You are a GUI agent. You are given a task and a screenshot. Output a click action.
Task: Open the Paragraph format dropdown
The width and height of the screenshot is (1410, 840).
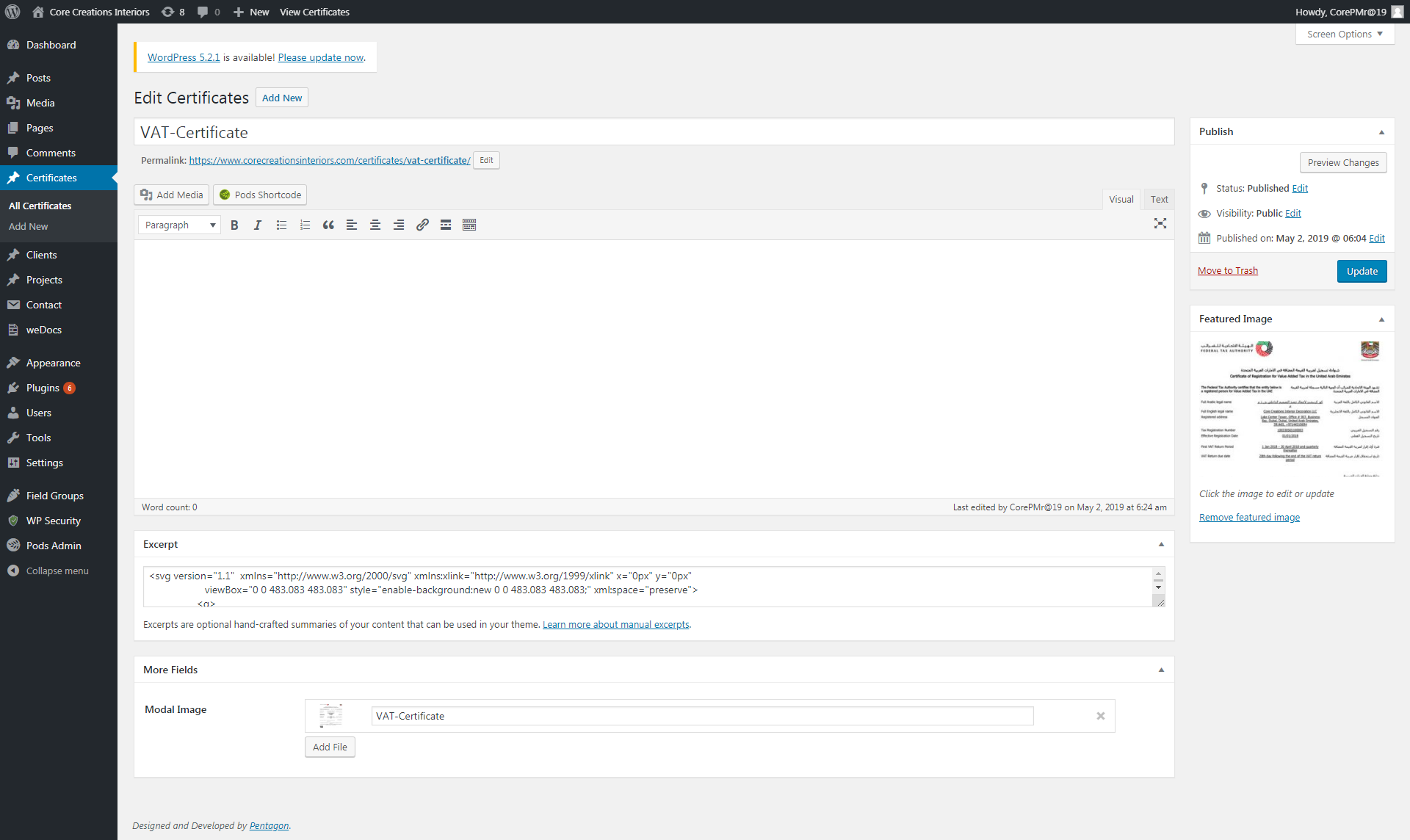(179, 225)
